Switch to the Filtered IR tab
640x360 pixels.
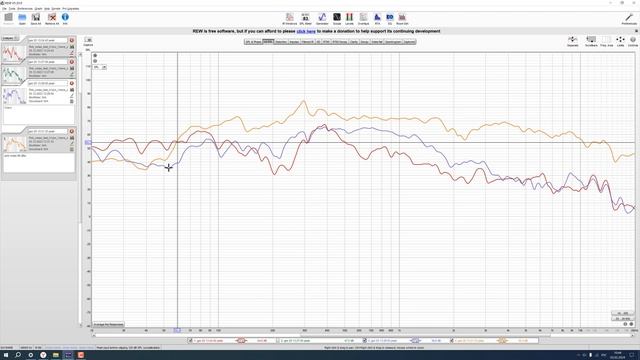(x=308, y=42)
